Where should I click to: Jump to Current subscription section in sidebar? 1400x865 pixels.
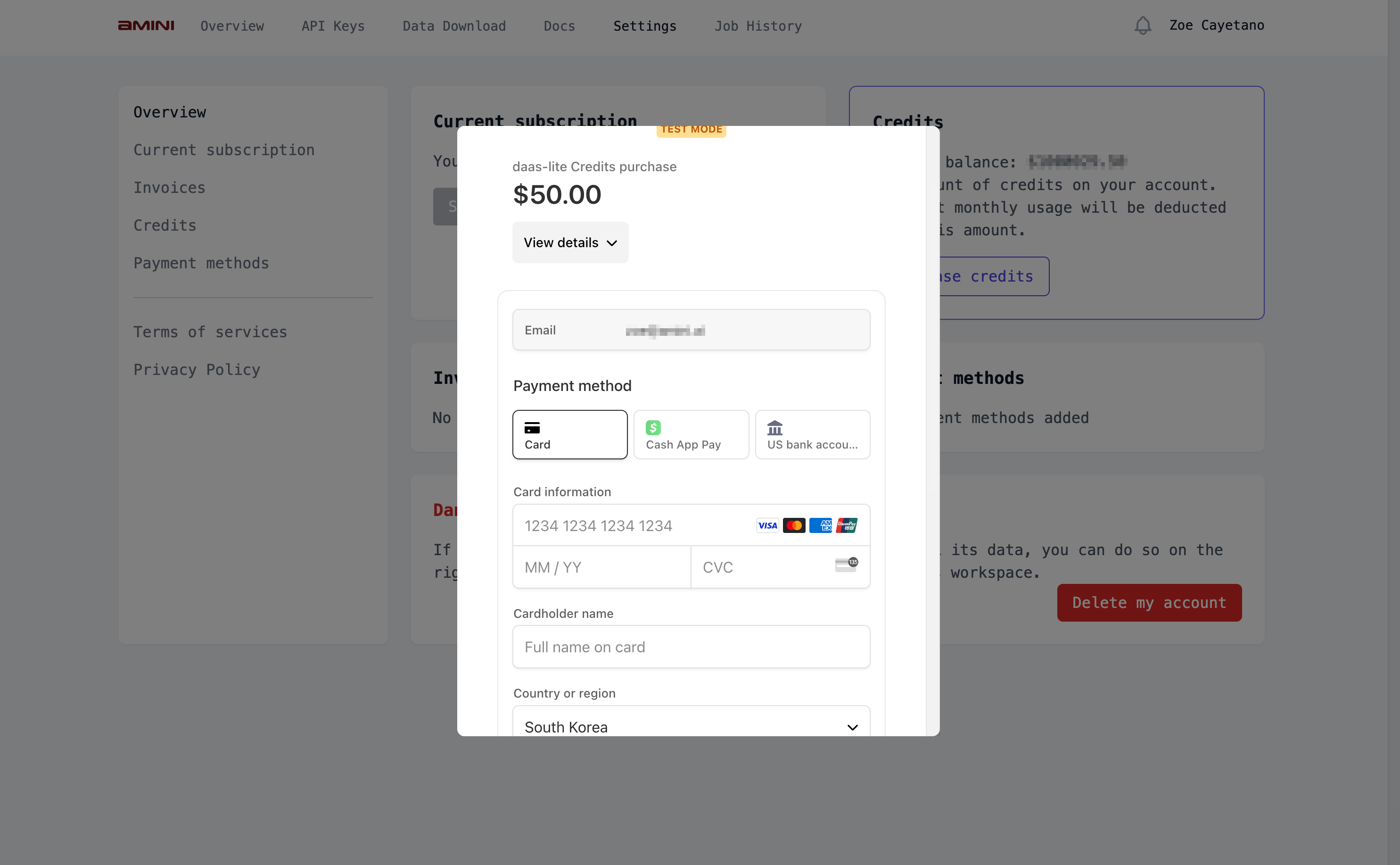click(223, 150)
